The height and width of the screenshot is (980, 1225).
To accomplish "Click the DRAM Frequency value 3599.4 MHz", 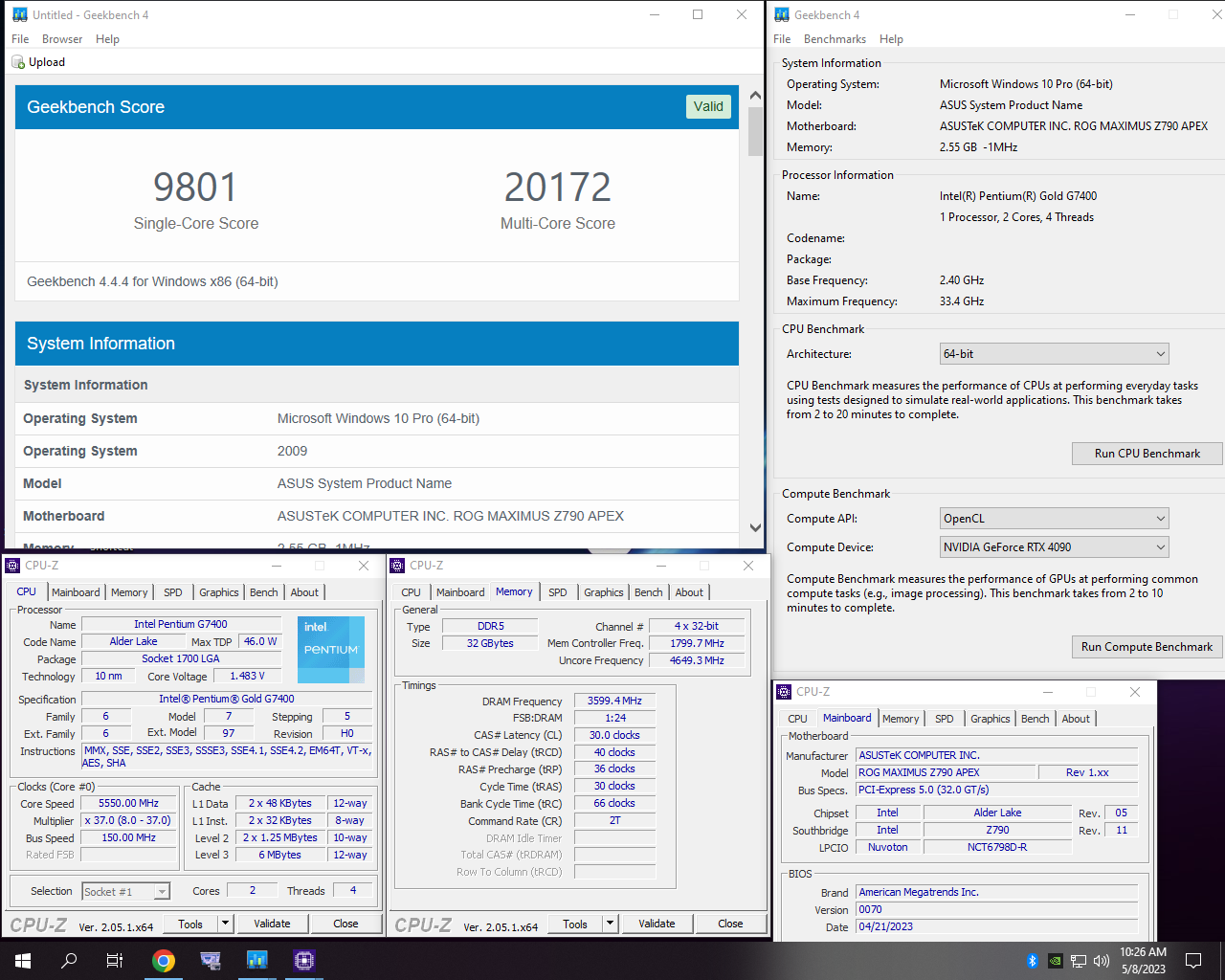I will pyautogui.click(x=614, y=702).
